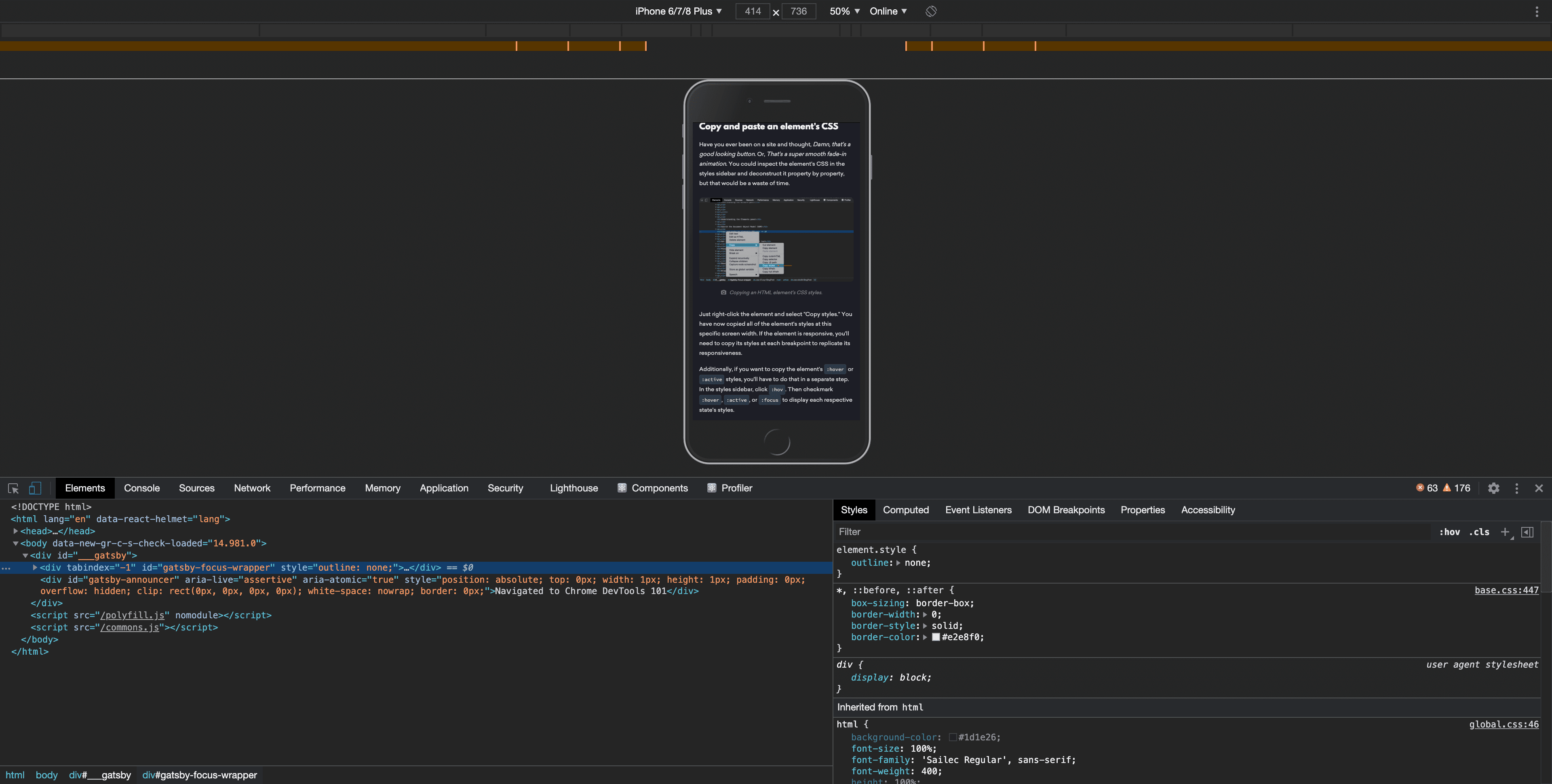Click the Styles Filter input
This screenshot has height=784, width=1552.
(x=1132, y=532)
